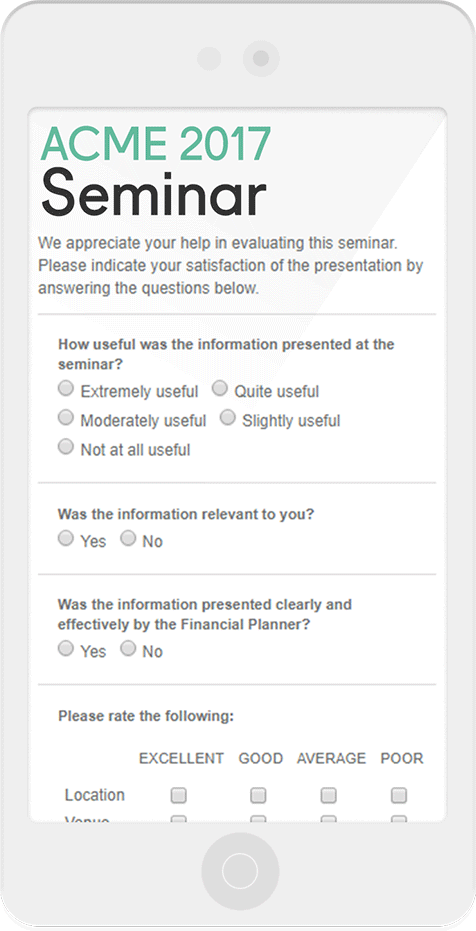Check Location as Good
The width and height of the screenshot is (476, 931).
(x=258, y=795)
